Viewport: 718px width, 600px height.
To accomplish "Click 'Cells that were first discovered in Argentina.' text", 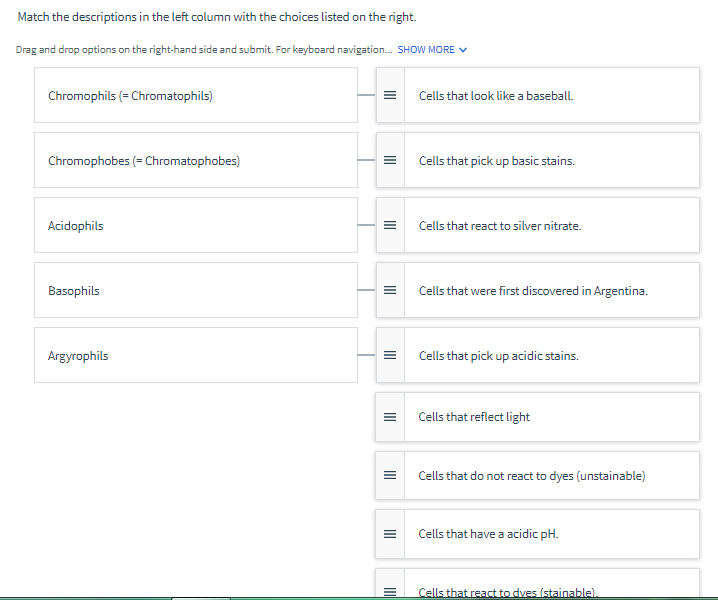I will [x=533, y=291].
